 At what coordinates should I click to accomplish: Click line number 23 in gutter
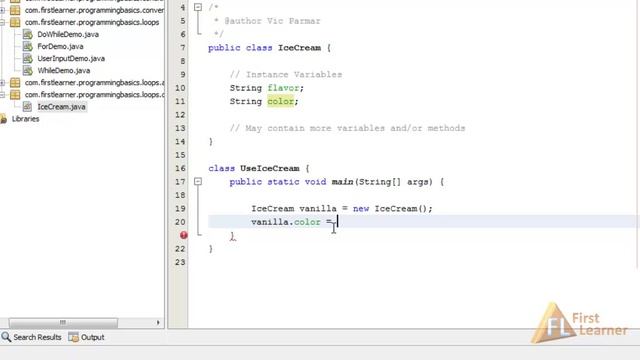click(180, 262)
